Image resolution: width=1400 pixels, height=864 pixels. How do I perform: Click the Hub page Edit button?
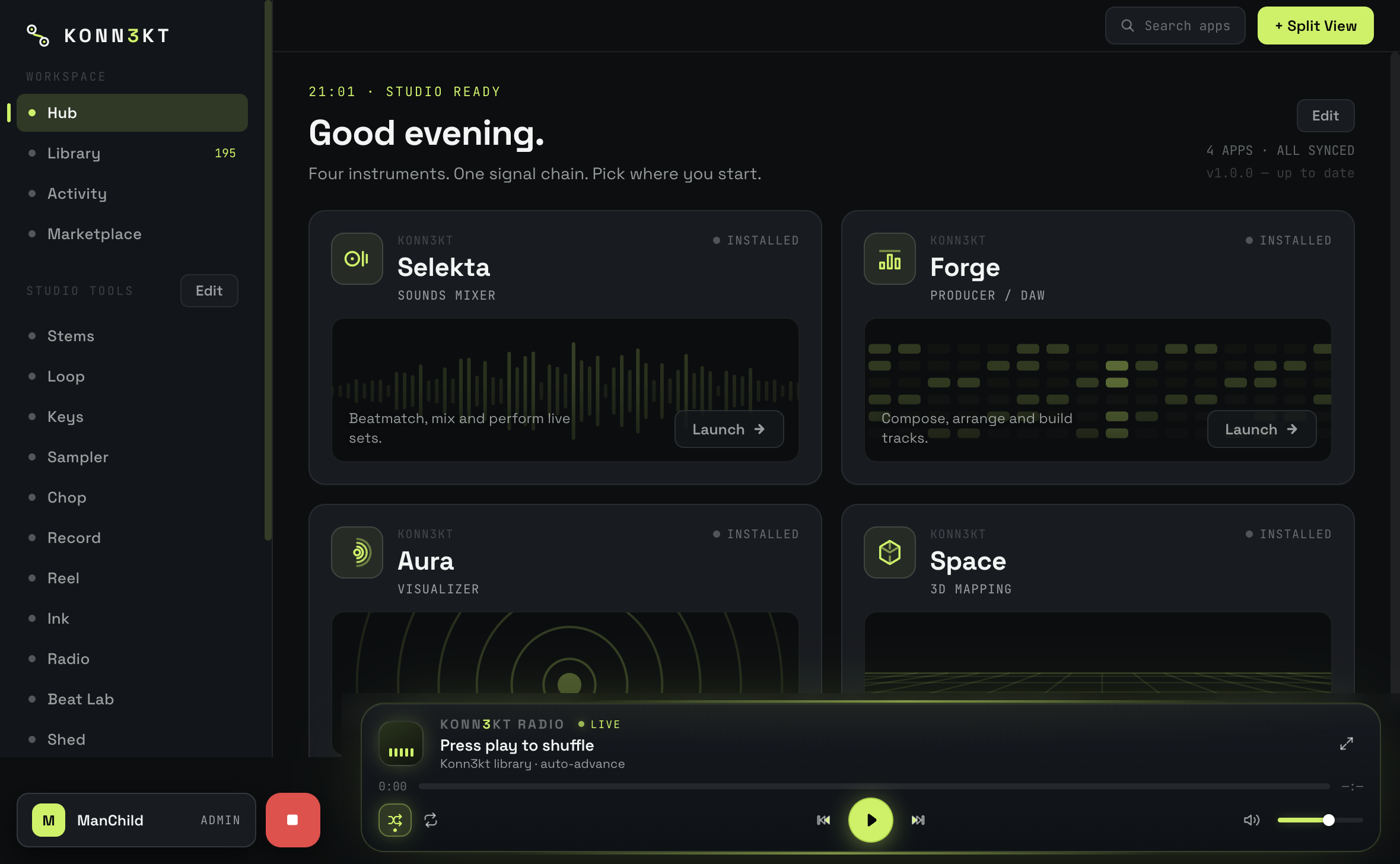1325,116
